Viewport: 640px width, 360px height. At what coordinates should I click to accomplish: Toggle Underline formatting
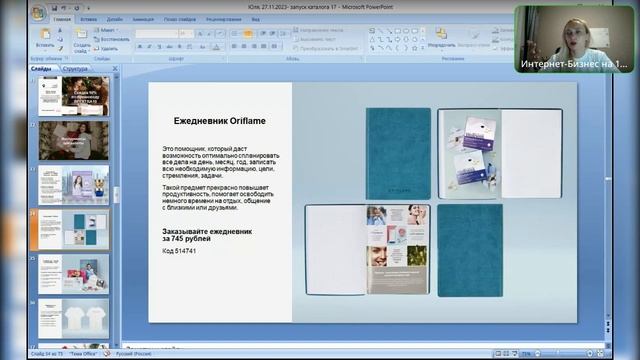tap(160, 47)
